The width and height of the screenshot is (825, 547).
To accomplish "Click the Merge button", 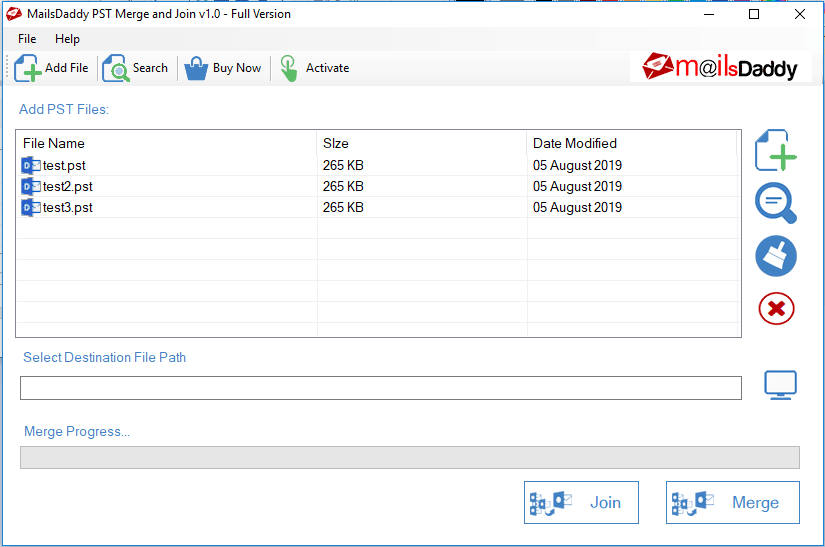I will point(732,502).
